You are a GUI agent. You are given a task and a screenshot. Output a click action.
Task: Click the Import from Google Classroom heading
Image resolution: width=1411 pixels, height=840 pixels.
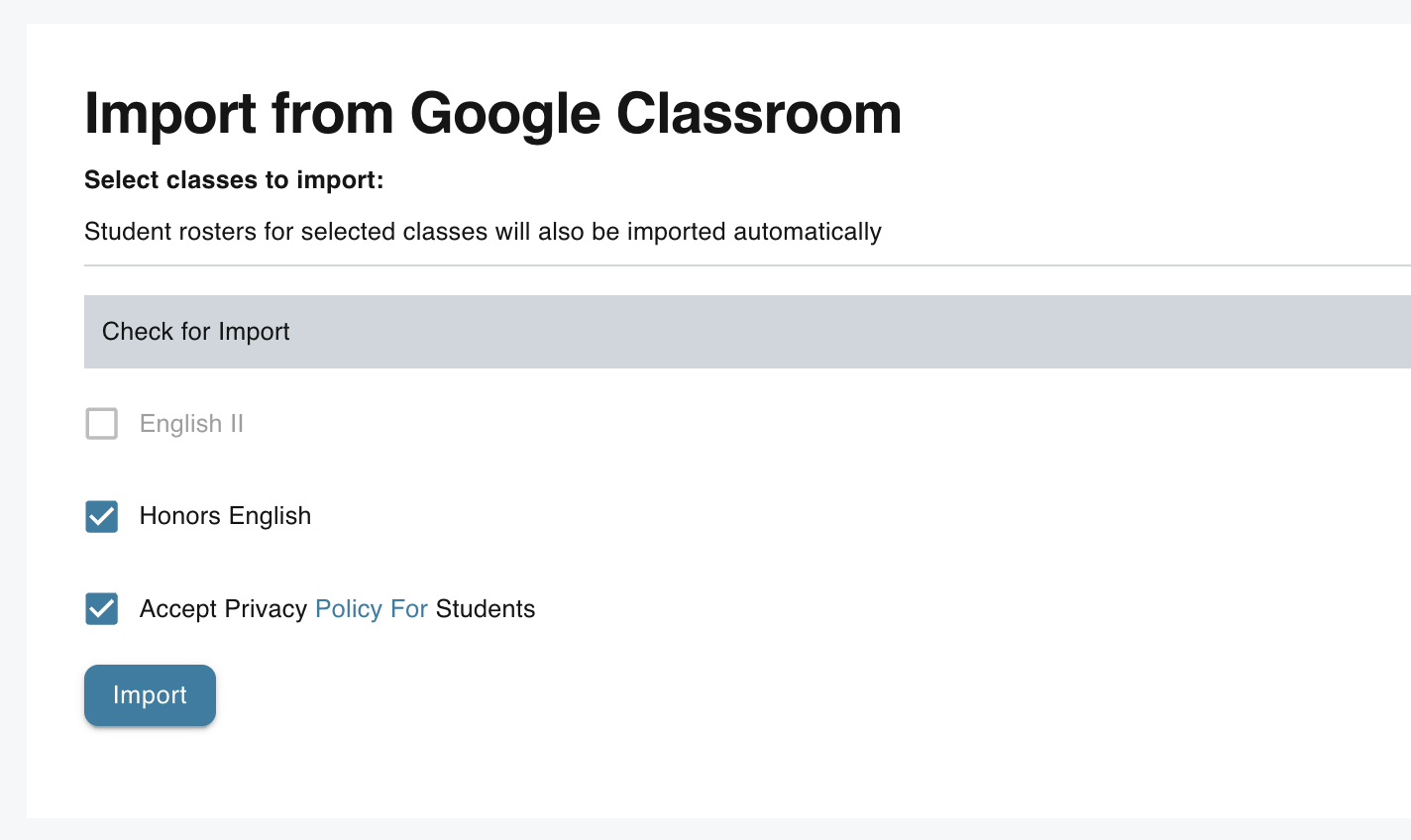click(x=492, y=114)
